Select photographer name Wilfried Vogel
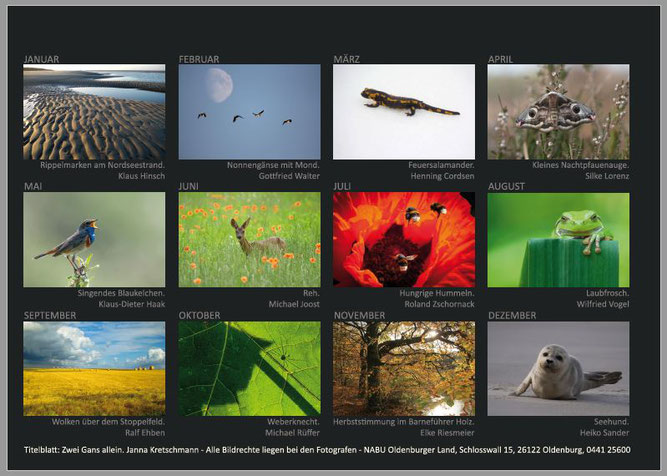 coord(603,304)
